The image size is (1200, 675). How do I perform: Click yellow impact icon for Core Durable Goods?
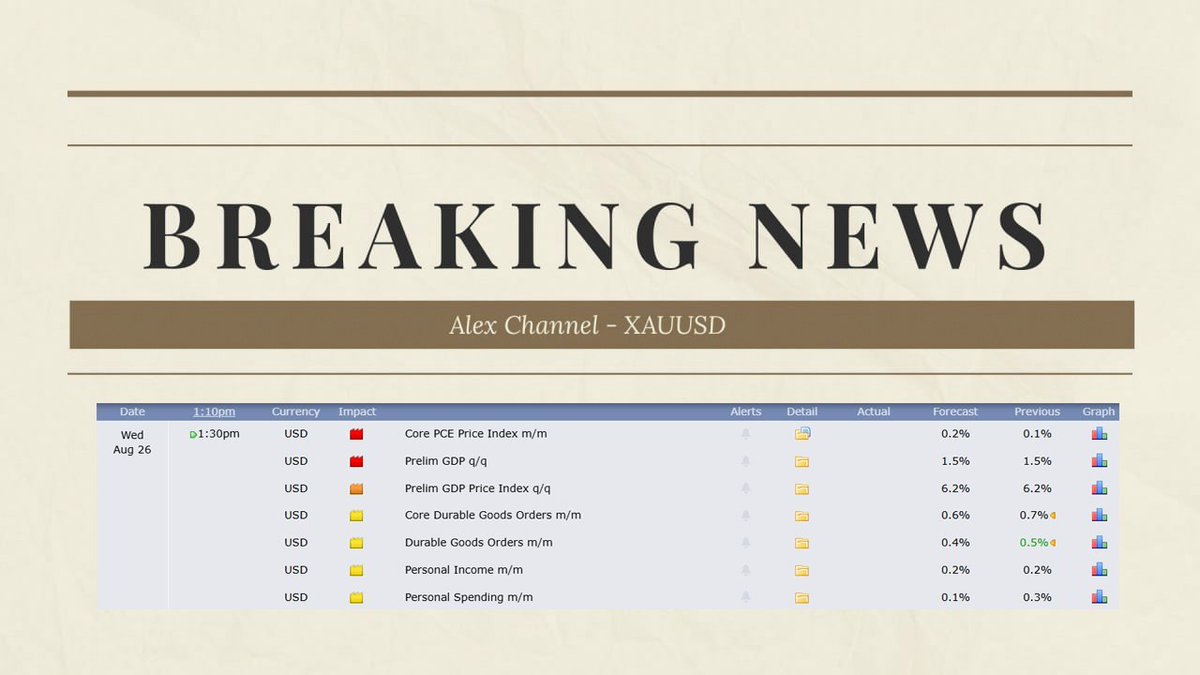pyautogui.click(x=356, y=516)
